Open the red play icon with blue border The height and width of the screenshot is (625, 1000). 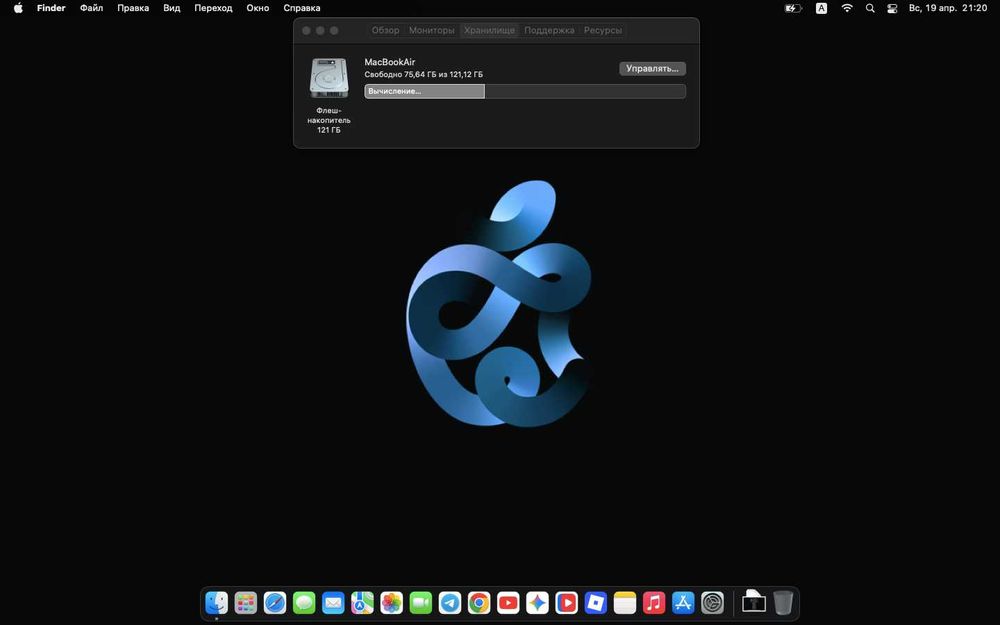pos(566,602)
